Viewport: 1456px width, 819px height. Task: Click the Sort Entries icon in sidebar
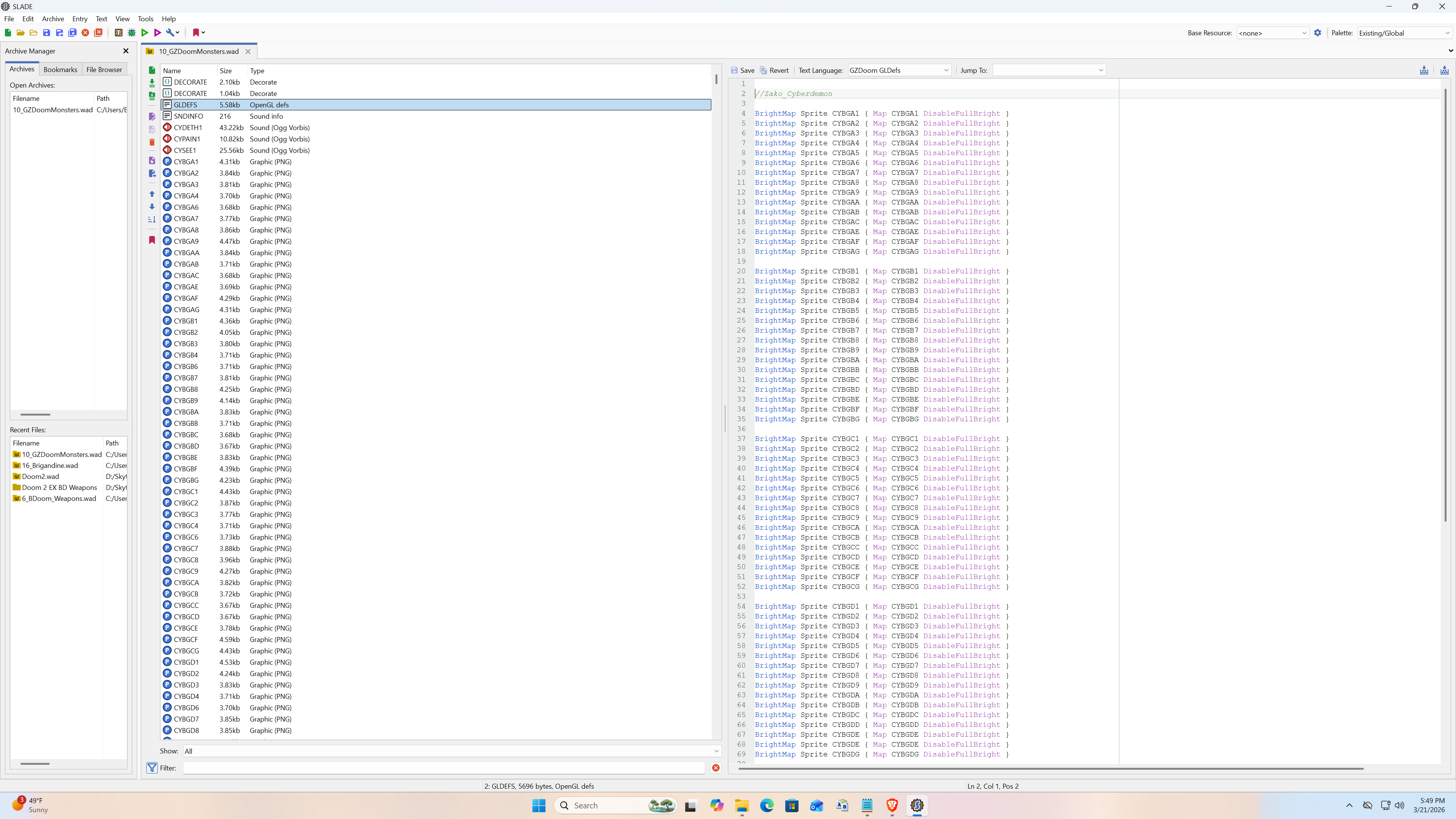click(152, 219)
